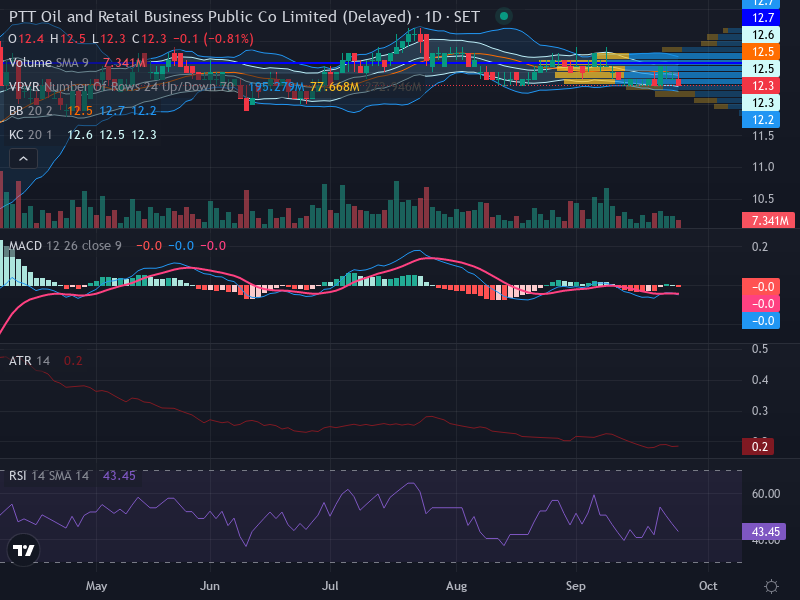Click the May label on time axis

96,586
